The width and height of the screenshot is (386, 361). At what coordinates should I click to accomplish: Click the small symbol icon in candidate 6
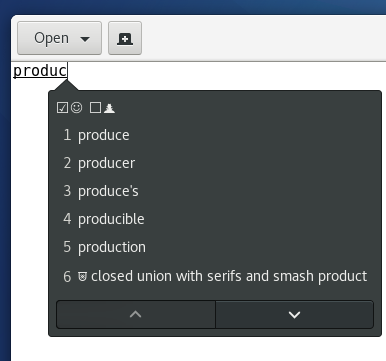pos(83,276)
